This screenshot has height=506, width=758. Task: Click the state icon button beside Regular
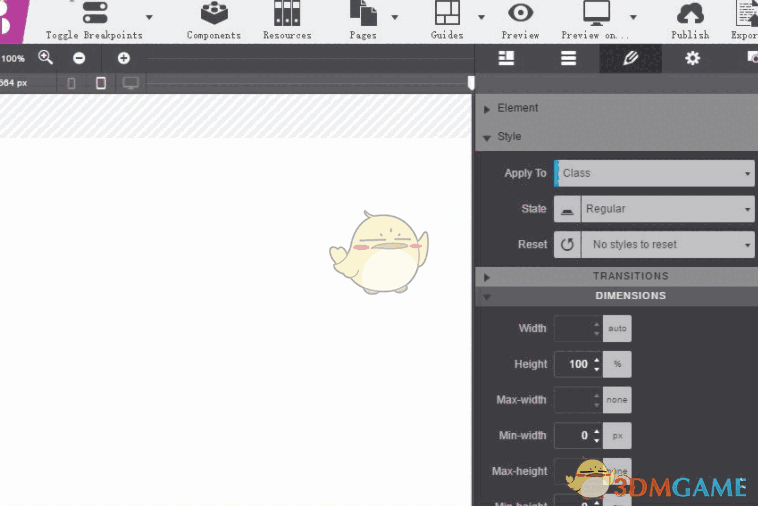pyautogui.click(x=567, y=209)
